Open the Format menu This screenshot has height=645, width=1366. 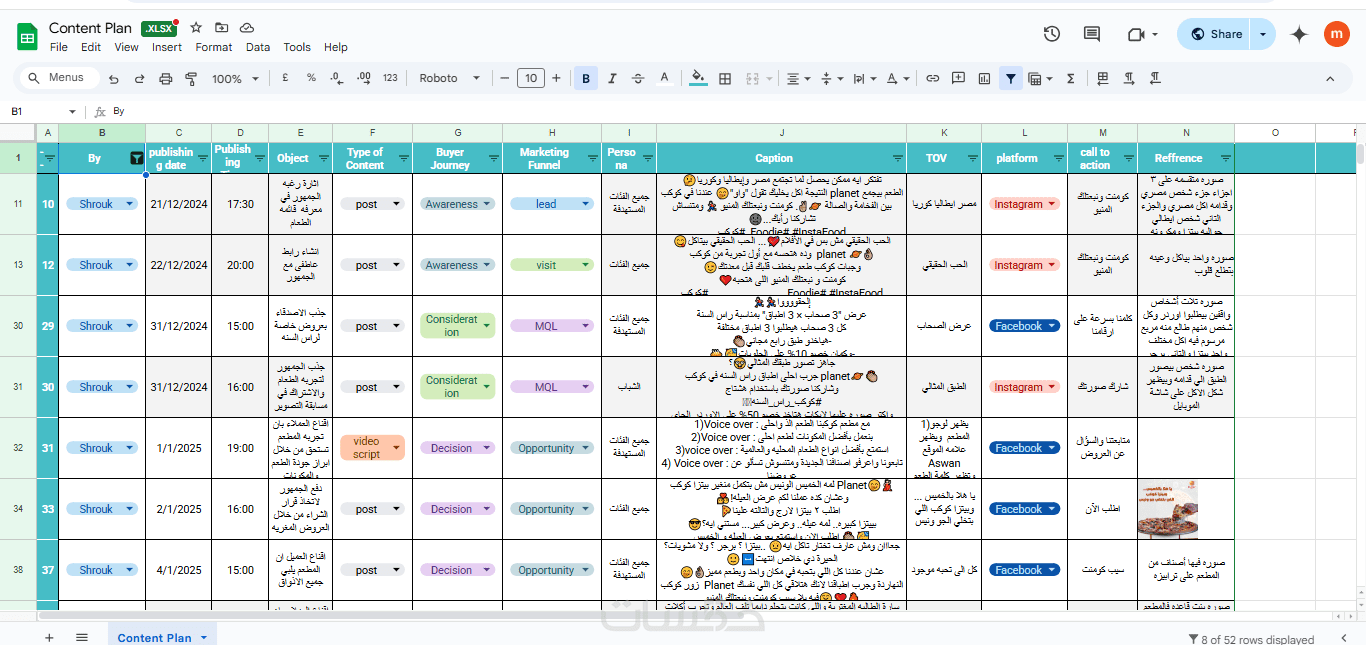214,47
